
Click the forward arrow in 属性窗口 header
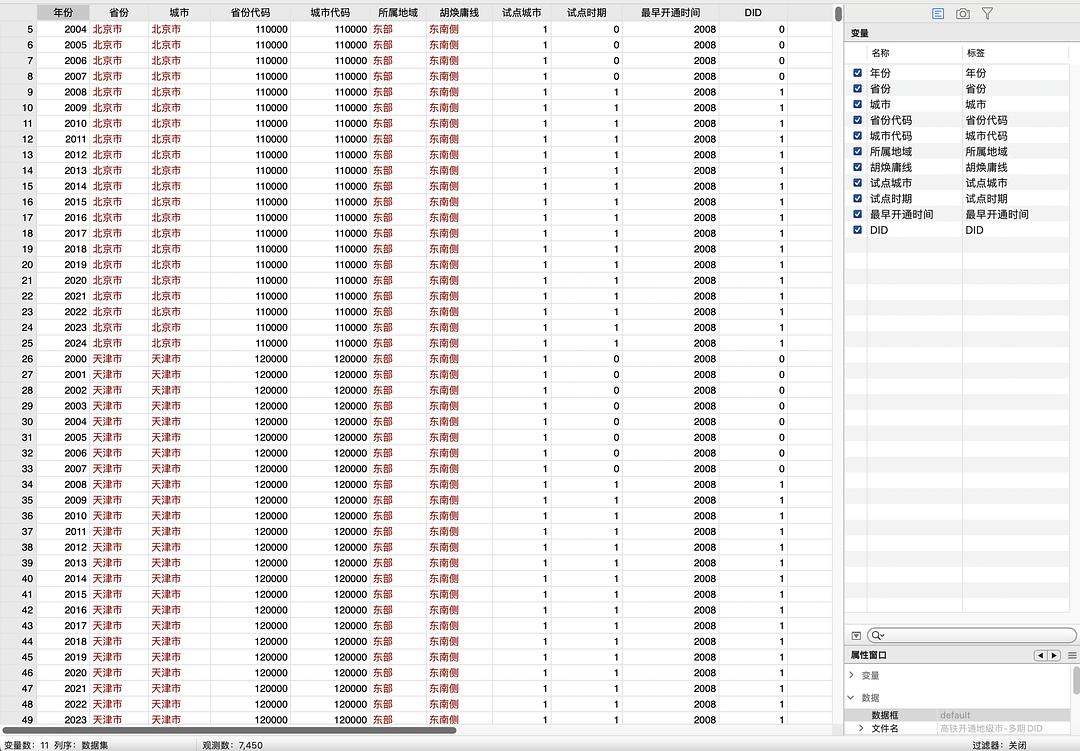coord(1054,655)
